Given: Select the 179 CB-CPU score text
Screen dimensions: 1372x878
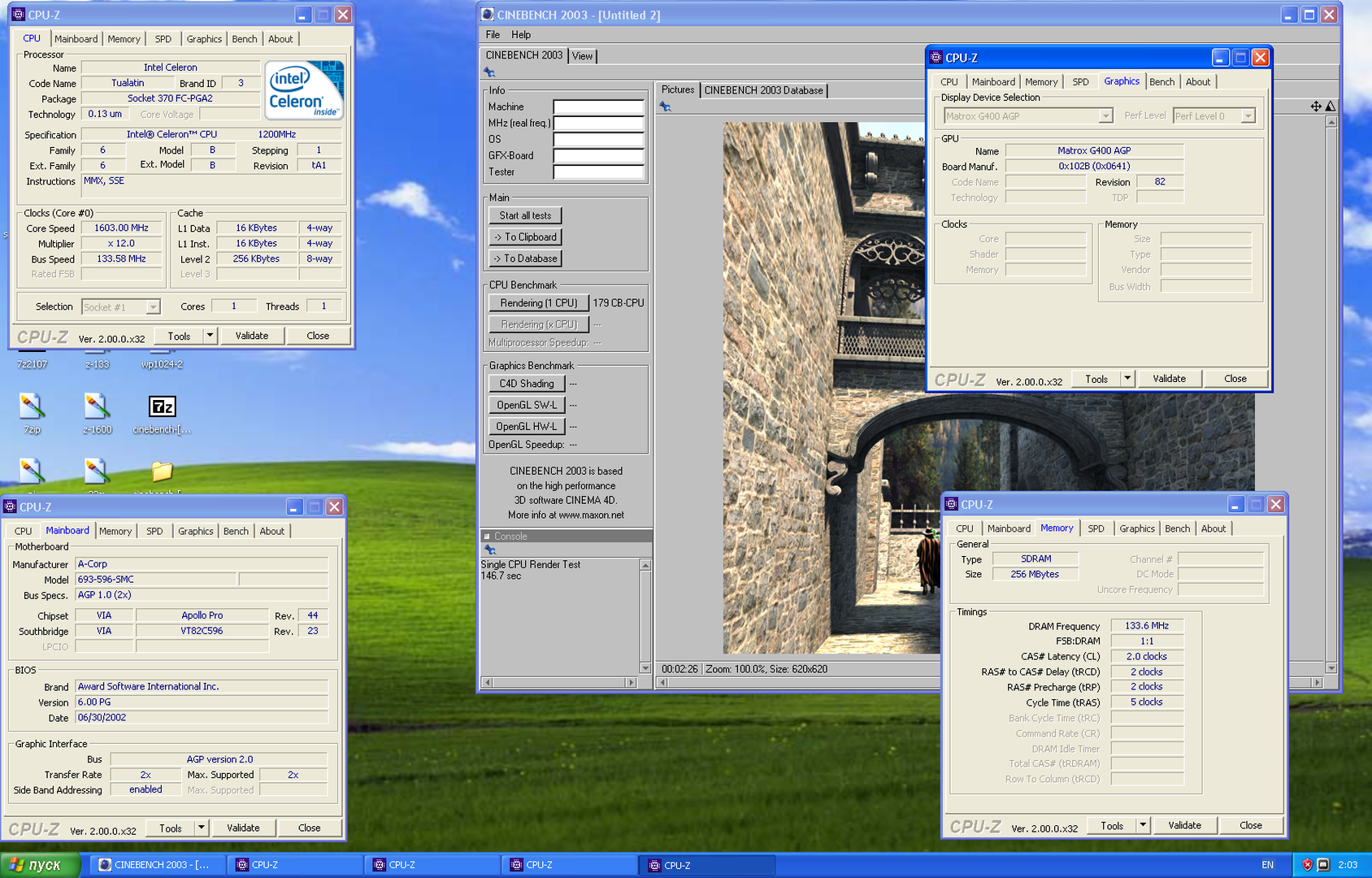Looking at the screenshot, I should [618, 303].
